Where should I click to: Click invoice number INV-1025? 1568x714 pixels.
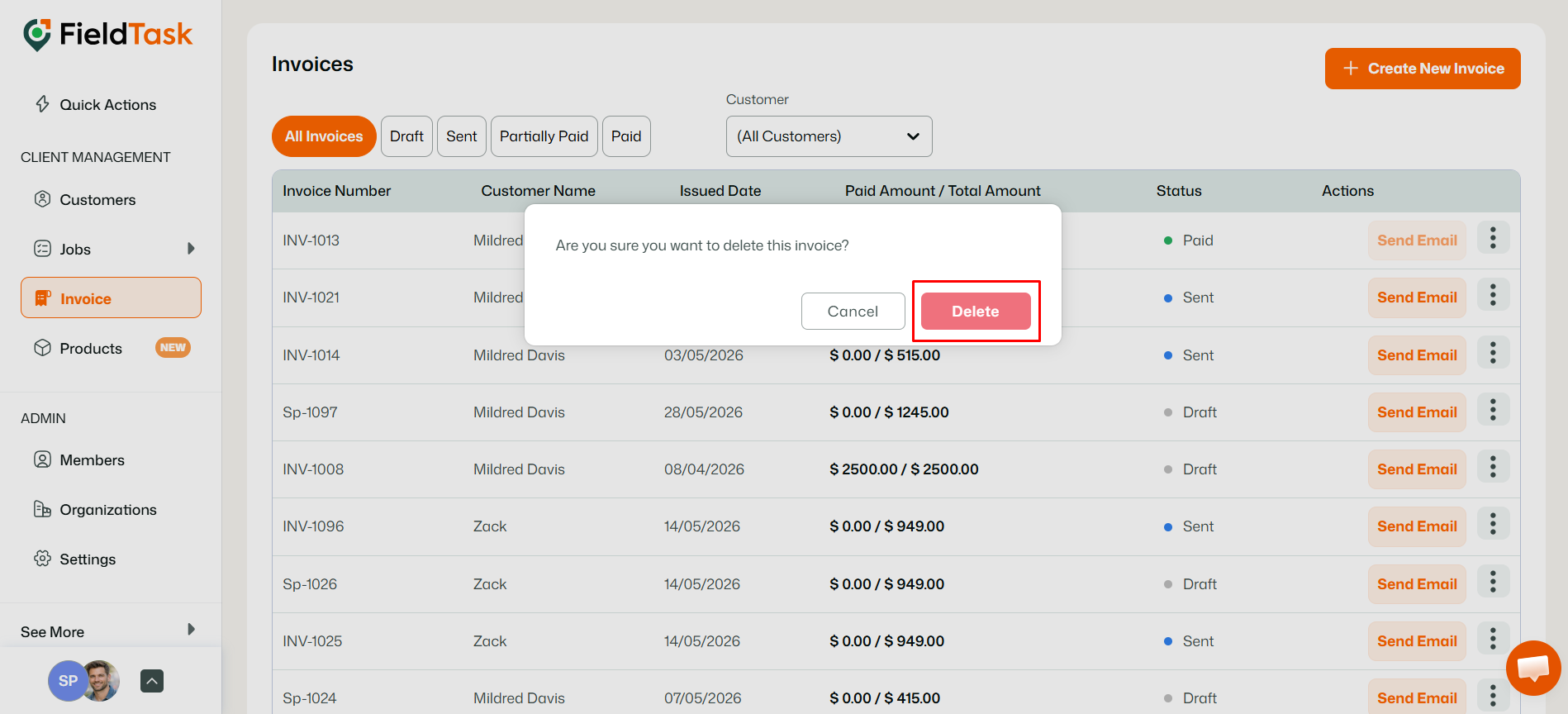(312, 641)
